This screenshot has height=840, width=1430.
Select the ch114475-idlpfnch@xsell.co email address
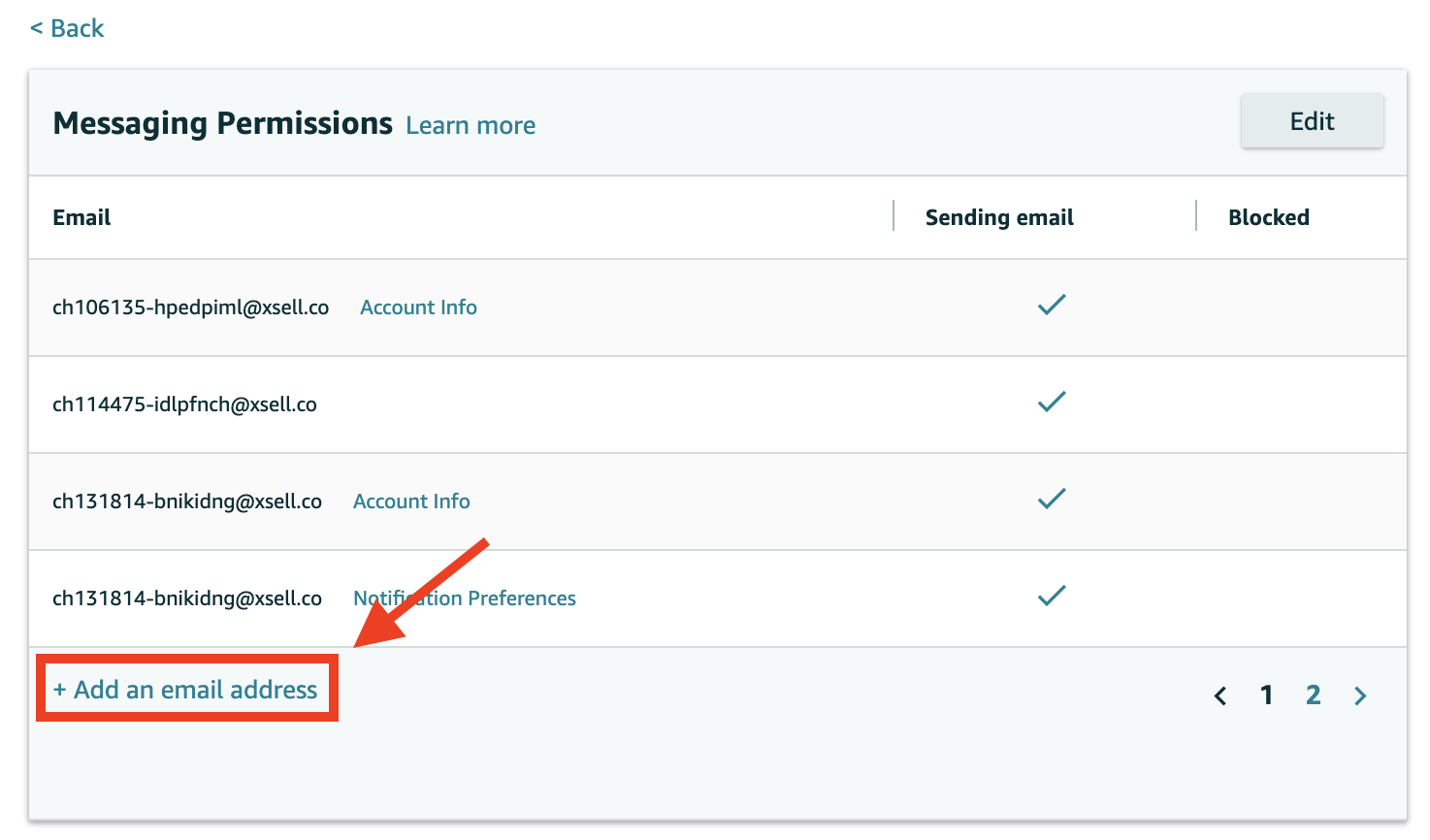pyautogui.click(x=184, y=404)
